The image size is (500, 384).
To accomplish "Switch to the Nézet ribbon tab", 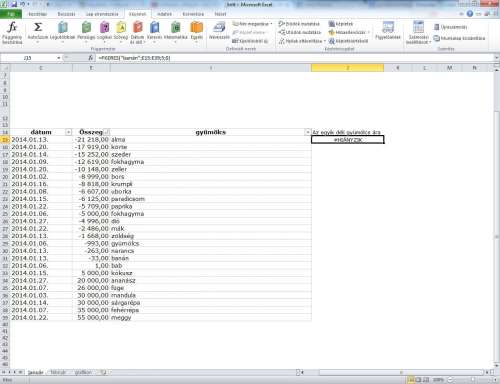I will (220, 14).
